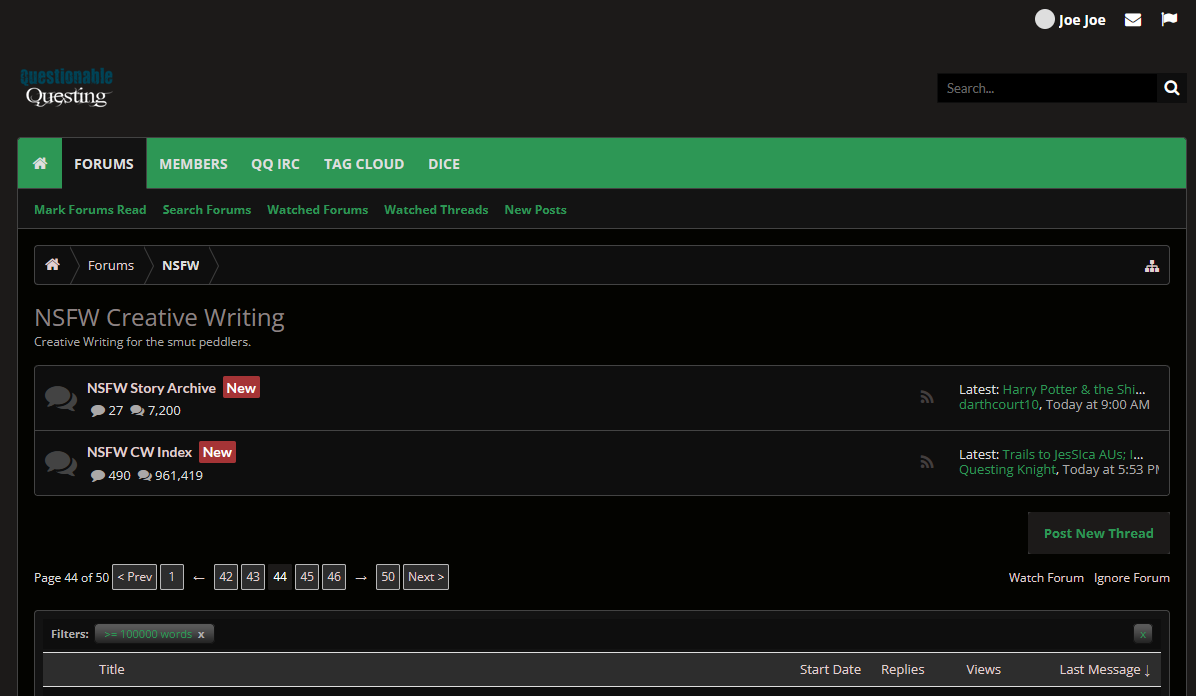
Task: Switch to the Tag Cloud tab
Action: pos(364,164)
